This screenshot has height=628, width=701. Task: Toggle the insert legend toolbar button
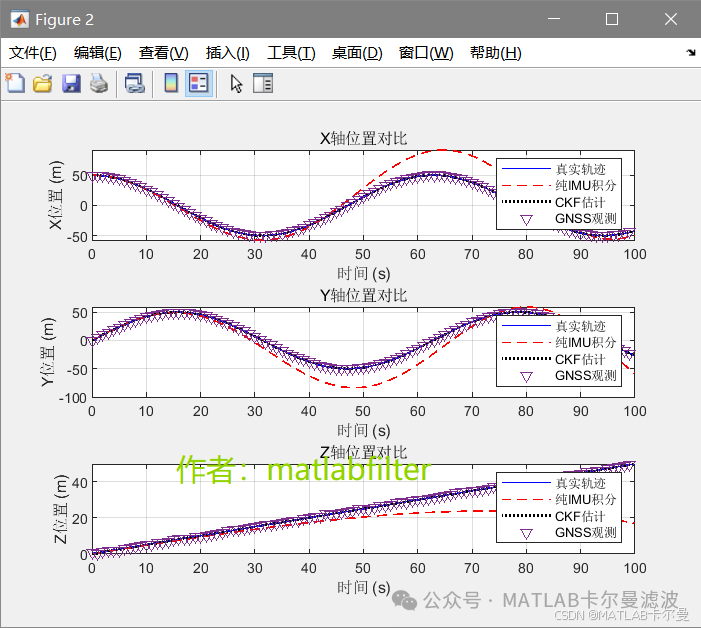(199, 83)
